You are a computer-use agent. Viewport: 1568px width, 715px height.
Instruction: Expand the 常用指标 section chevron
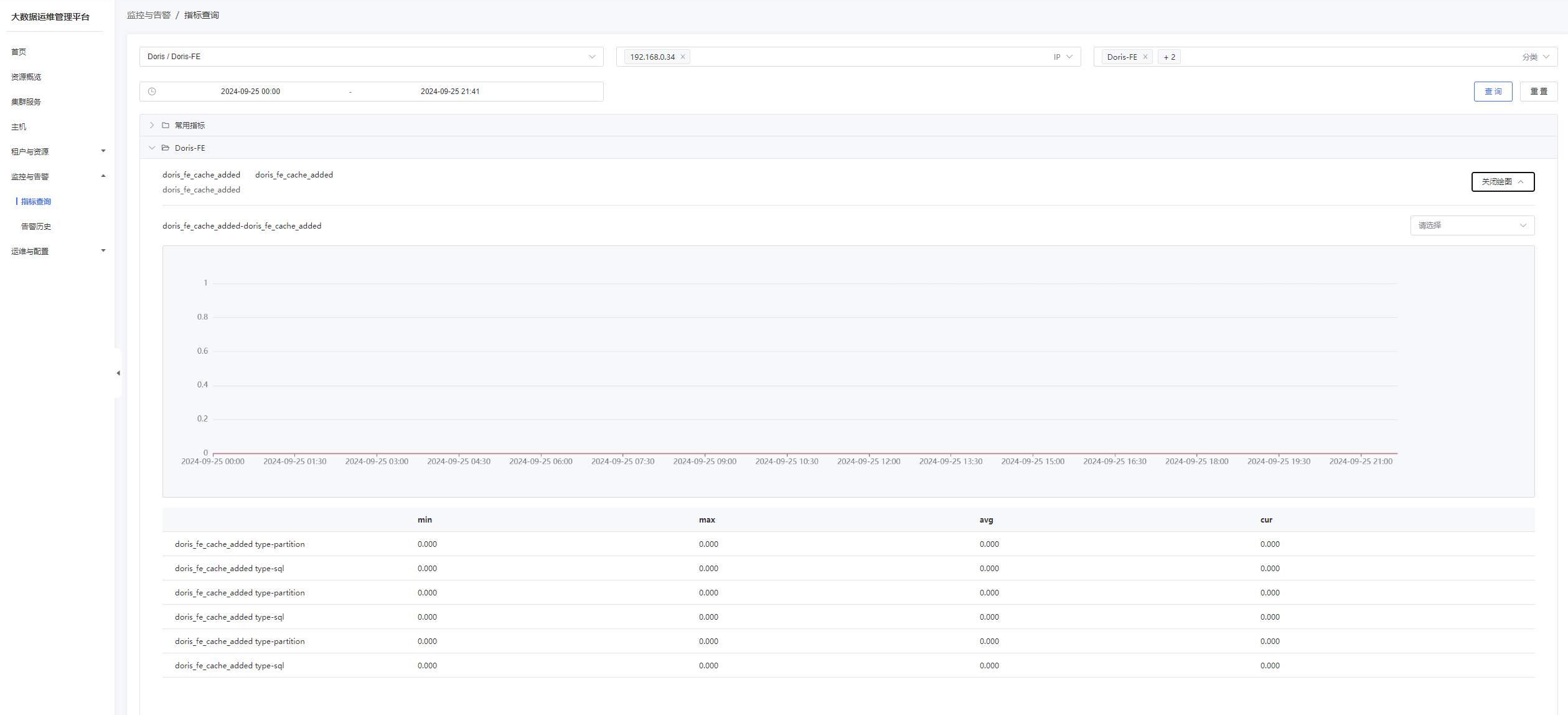coord(151,125)
